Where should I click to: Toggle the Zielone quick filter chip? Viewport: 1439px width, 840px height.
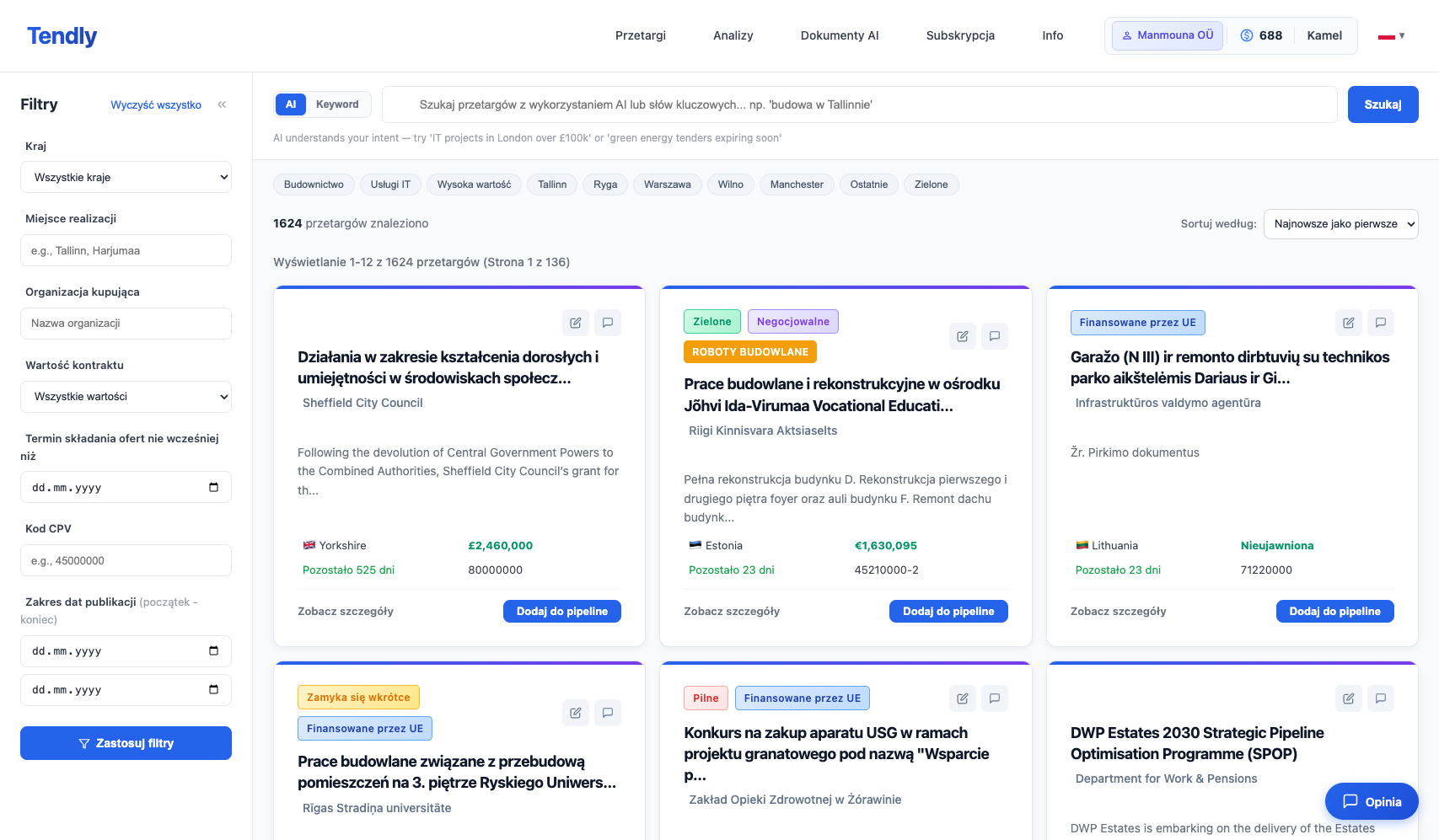931,185
